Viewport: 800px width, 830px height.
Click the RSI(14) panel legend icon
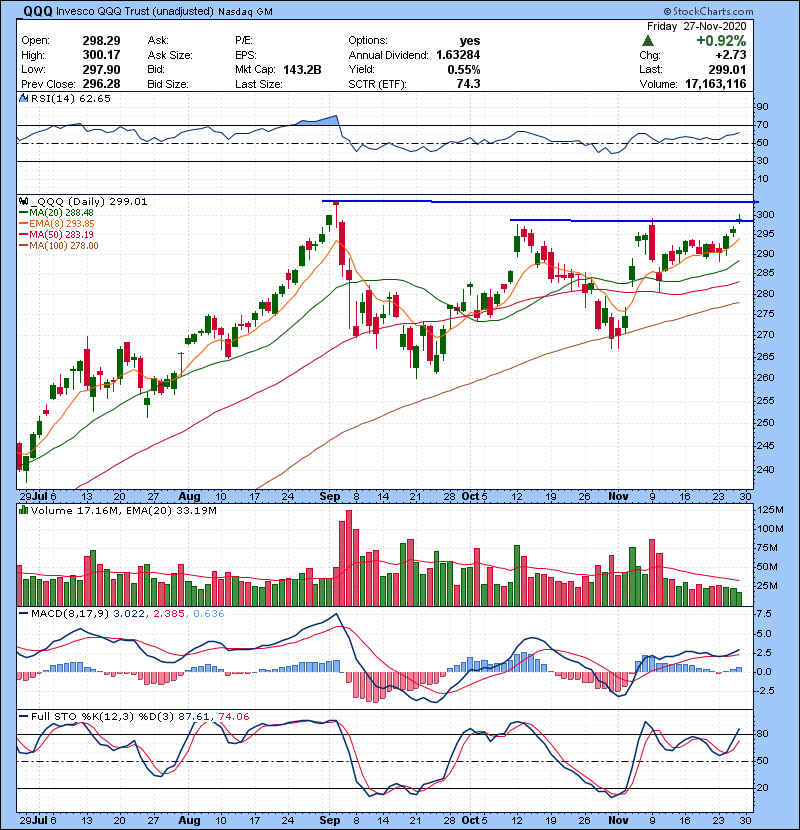tap(23, 98)
